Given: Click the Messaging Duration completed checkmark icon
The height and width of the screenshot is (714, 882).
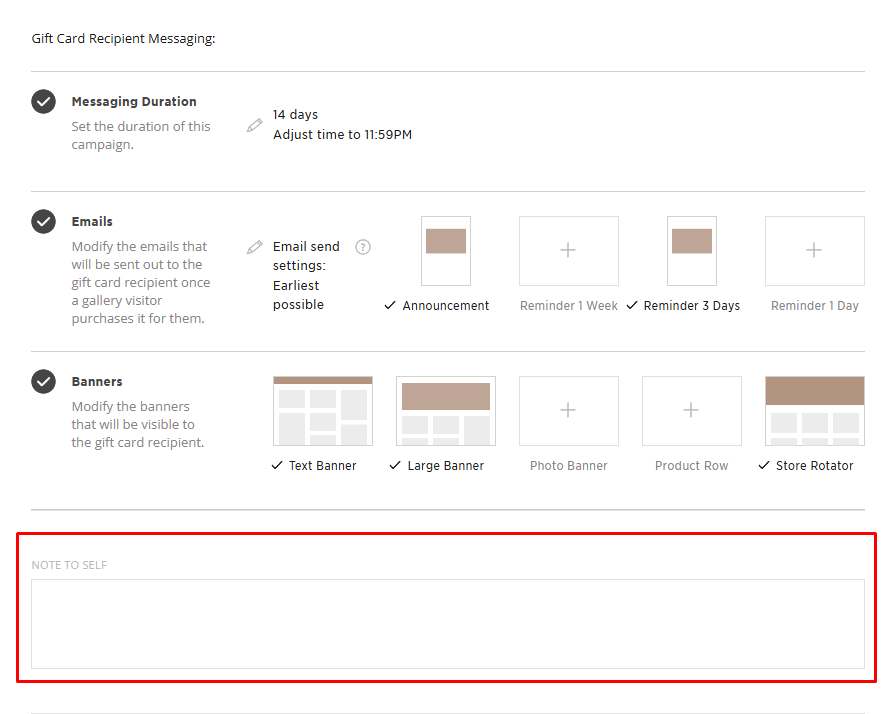Looking at the screenshot, I should tap(43, 101).
